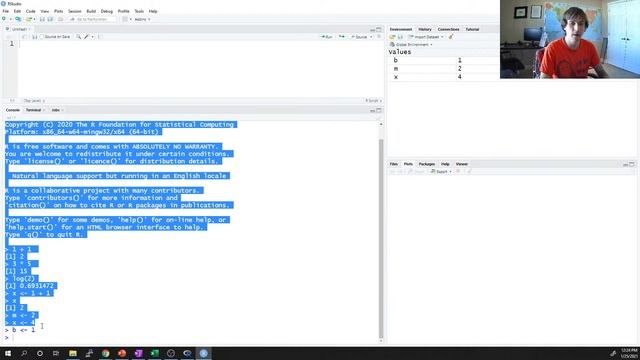Viewport: 640px width, 360px height.
Task: Click the Run button in editor
Action: tap(327, 37)
